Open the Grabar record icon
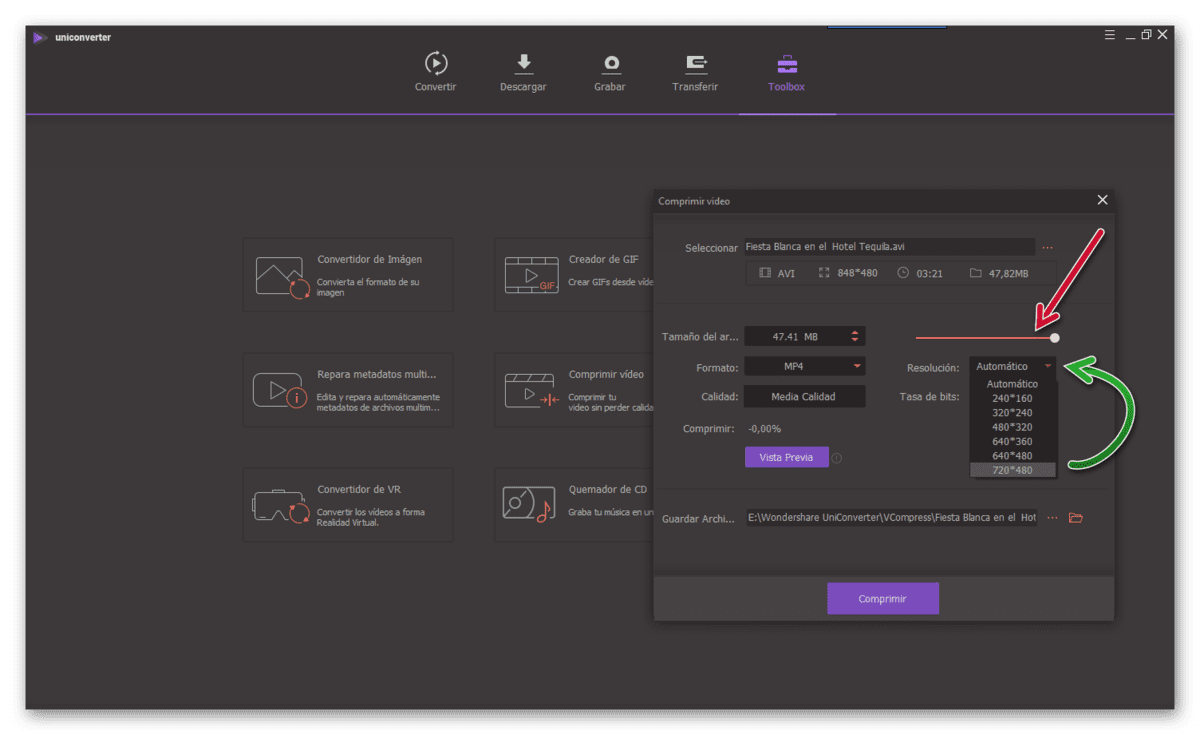 (x=610, y=64)
